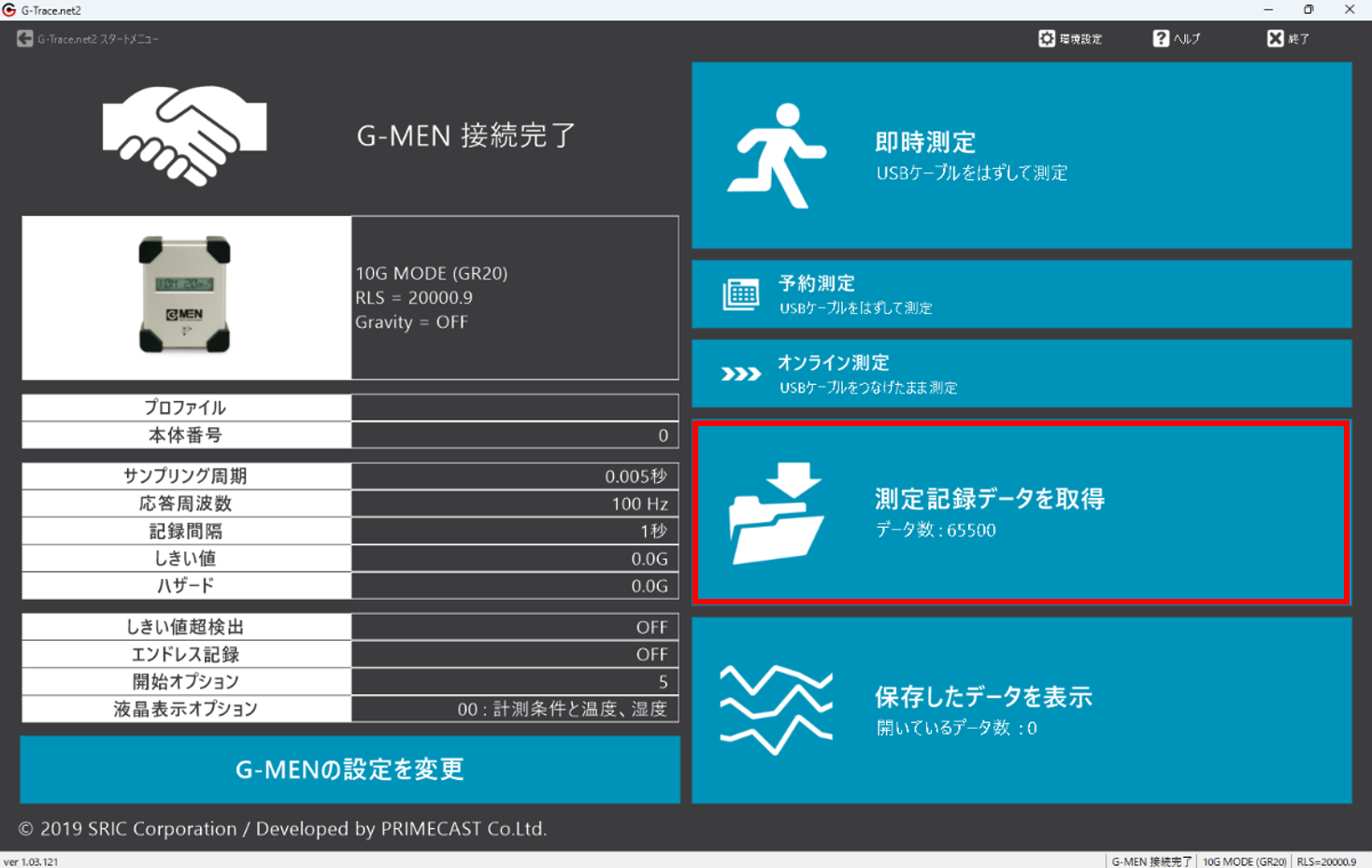Click the 液晶表示オプション label
This screenshot has height=868, width=1372.
pyautogui.click(x=186, y=709)
